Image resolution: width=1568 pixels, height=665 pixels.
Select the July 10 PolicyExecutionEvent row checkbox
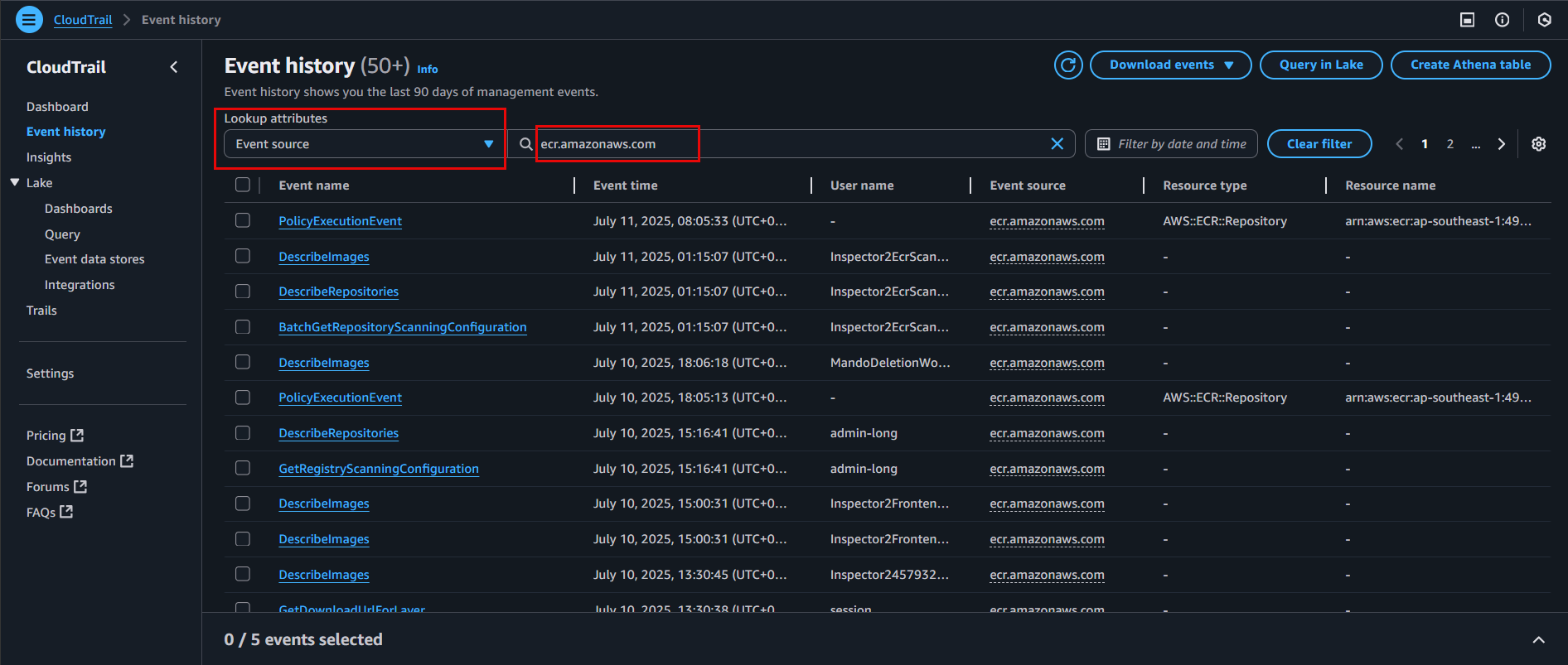[243, 398]
